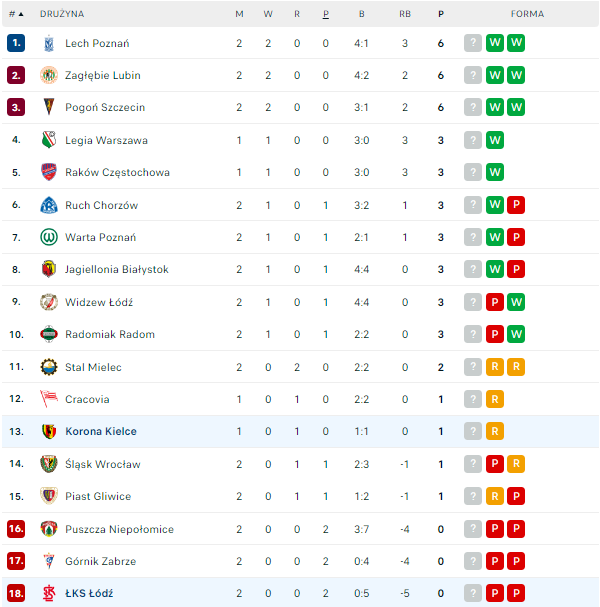Click the Legia Warszawa team logo
Image resolution: width=600 pixels, height=607 pixels.
(x=48, y=140)
